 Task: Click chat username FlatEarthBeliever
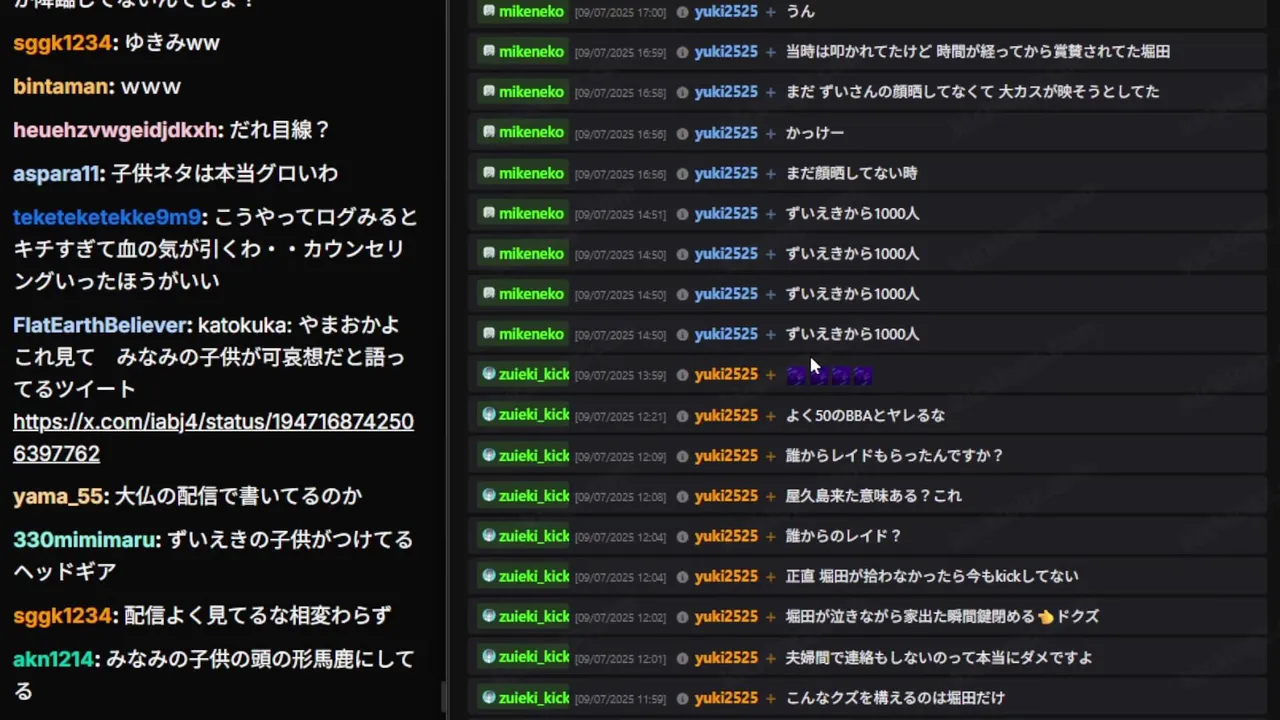[x=102, y=326]
